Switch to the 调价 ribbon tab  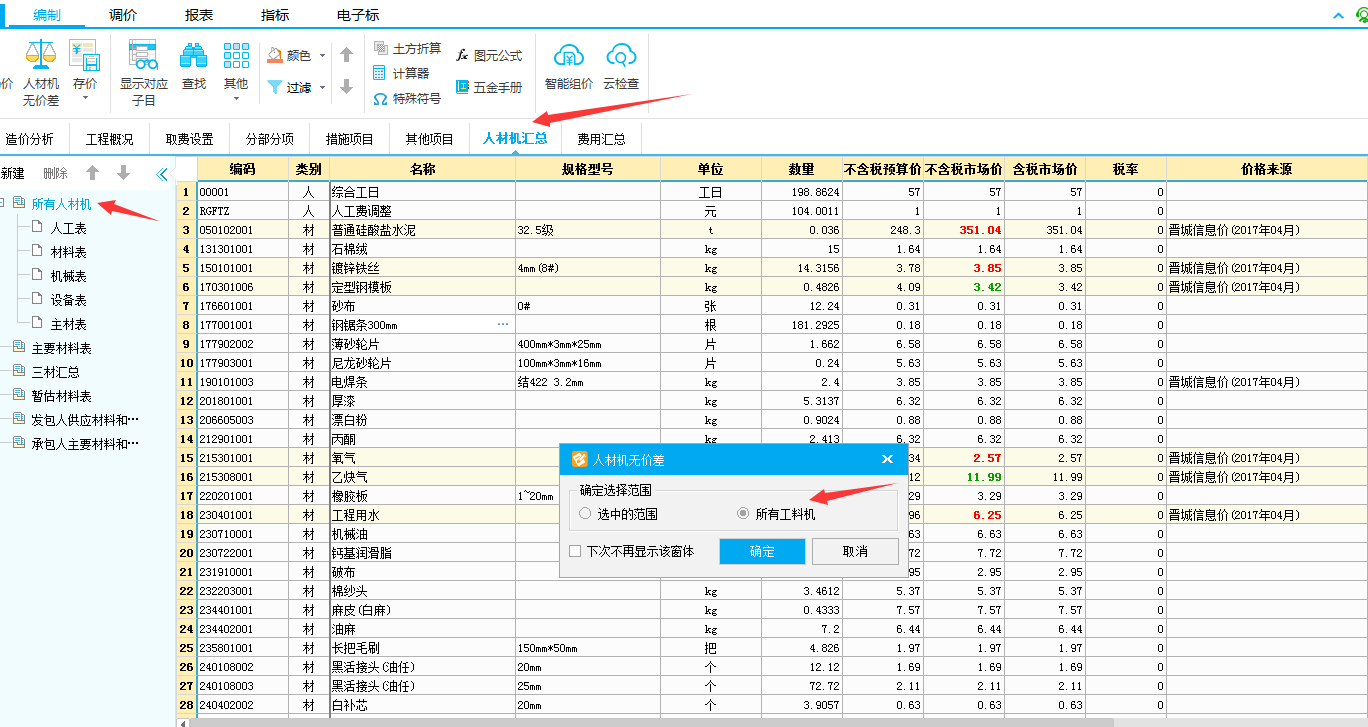pyautogui.click(x=123, y=15)
